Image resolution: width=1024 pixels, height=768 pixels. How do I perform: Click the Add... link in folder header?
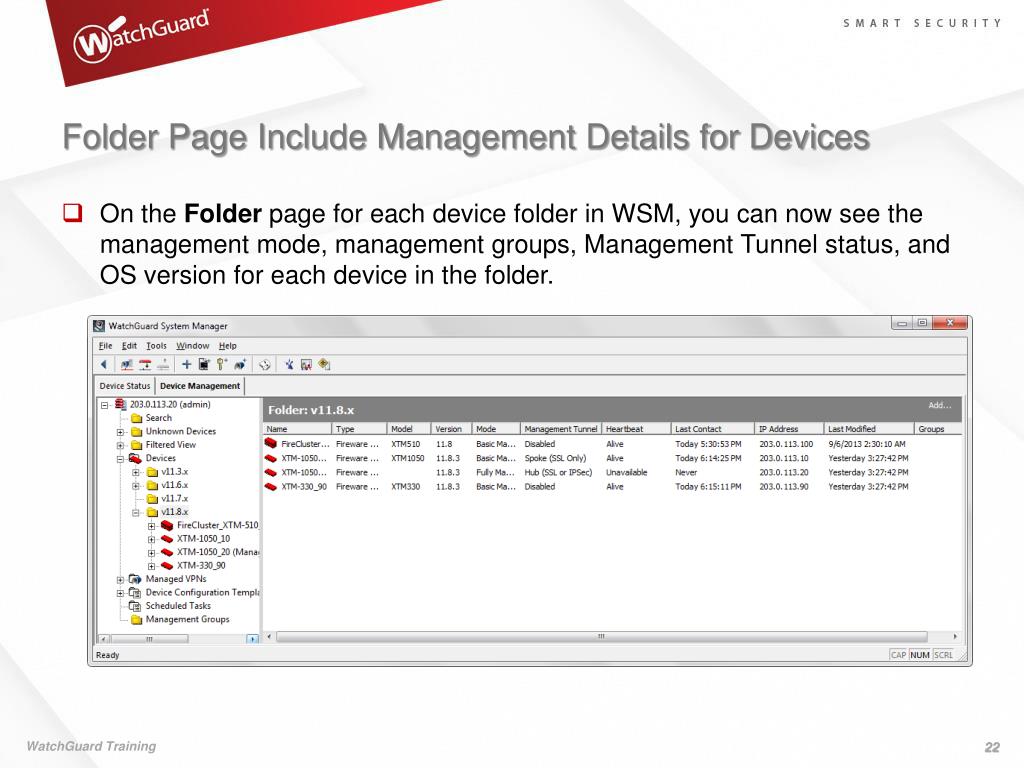pos(940,406)
